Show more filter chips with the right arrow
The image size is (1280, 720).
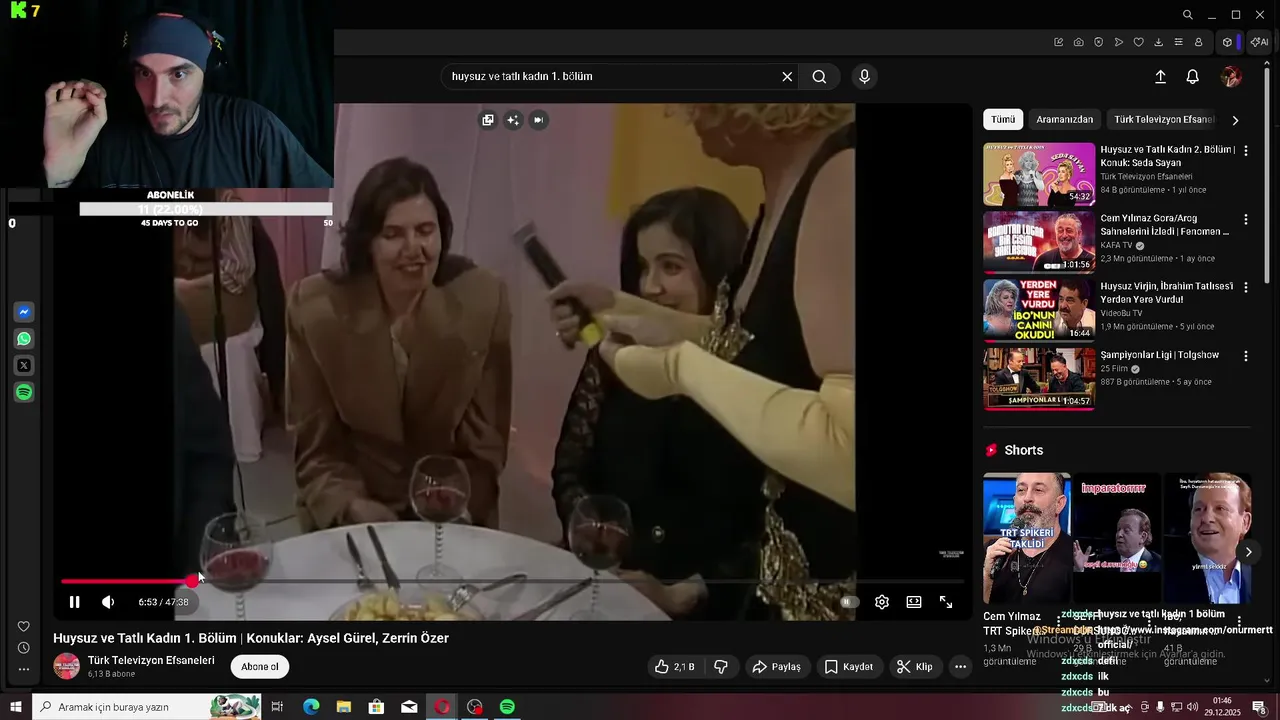1235,120
